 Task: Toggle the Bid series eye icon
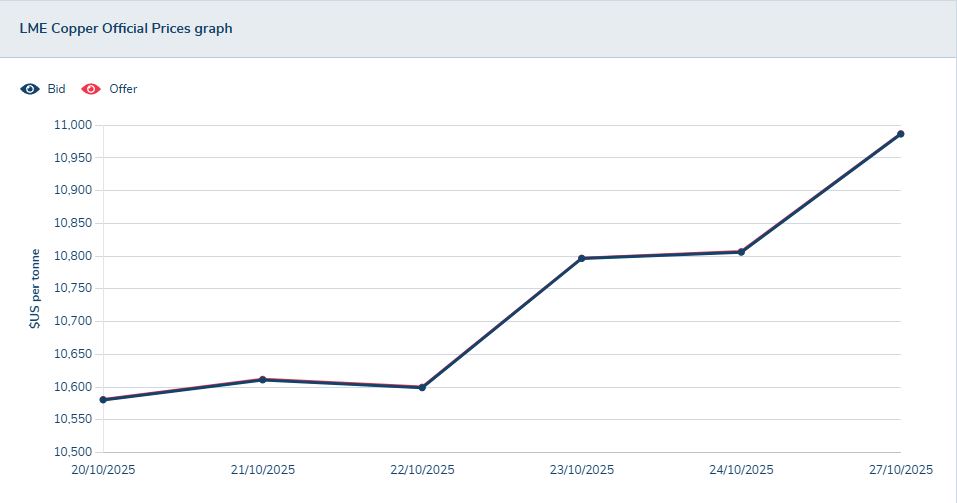[30, 89]
